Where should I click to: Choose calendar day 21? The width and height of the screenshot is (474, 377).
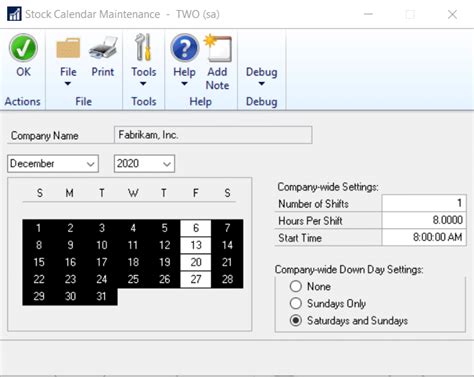227,262
